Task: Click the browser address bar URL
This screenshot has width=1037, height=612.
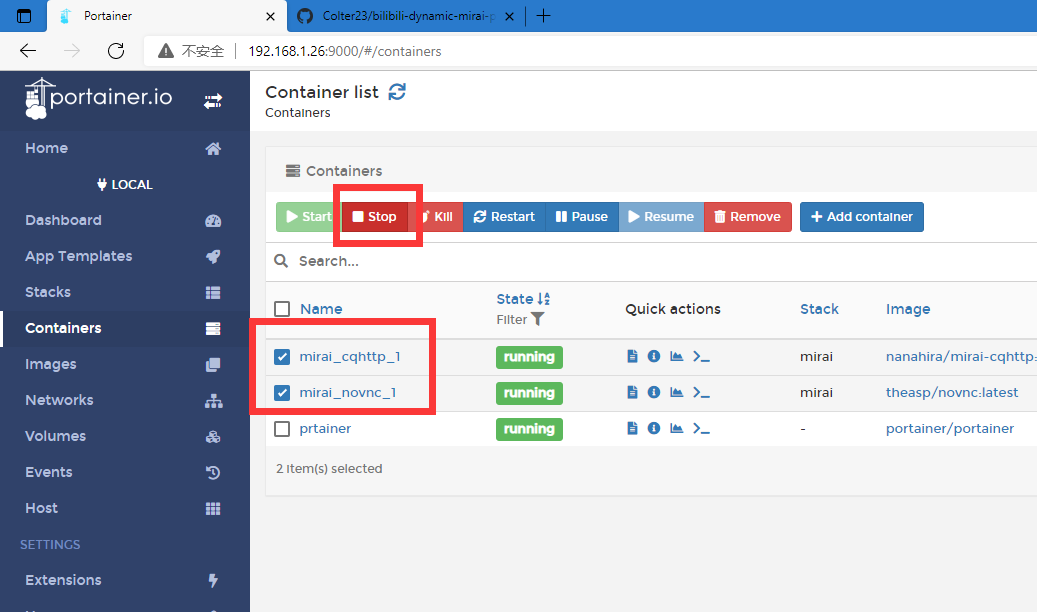Action: [x=345, y=52]
